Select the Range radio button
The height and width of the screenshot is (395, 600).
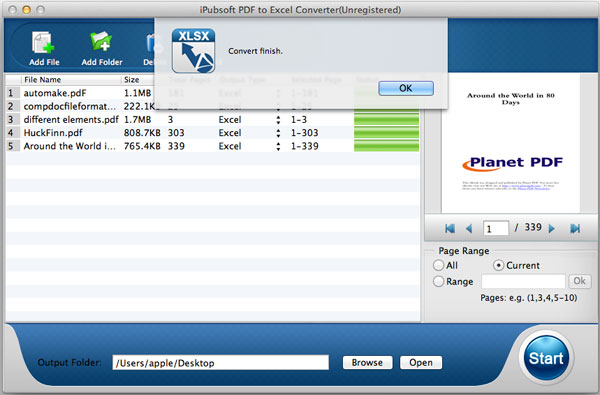439,281
